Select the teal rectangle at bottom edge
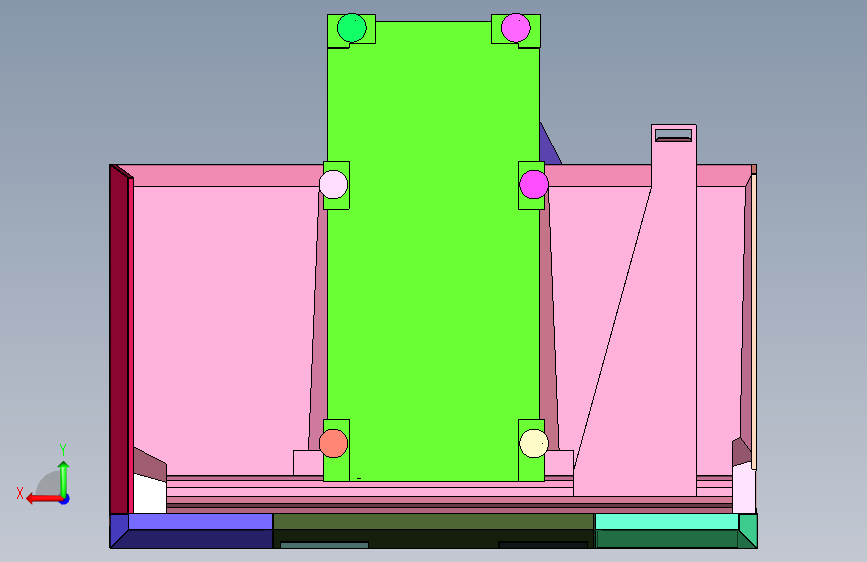Viewport: 867px width, 562px height. 324,545
